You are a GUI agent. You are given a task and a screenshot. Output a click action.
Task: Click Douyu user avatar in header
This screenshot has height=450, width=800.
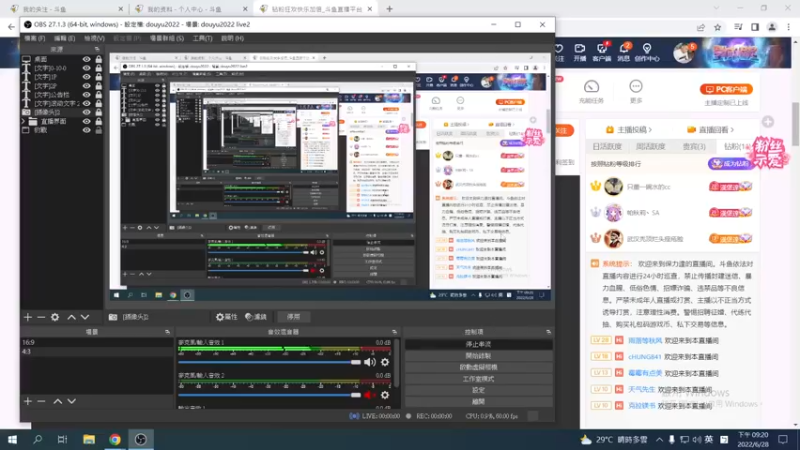(683, 53)
